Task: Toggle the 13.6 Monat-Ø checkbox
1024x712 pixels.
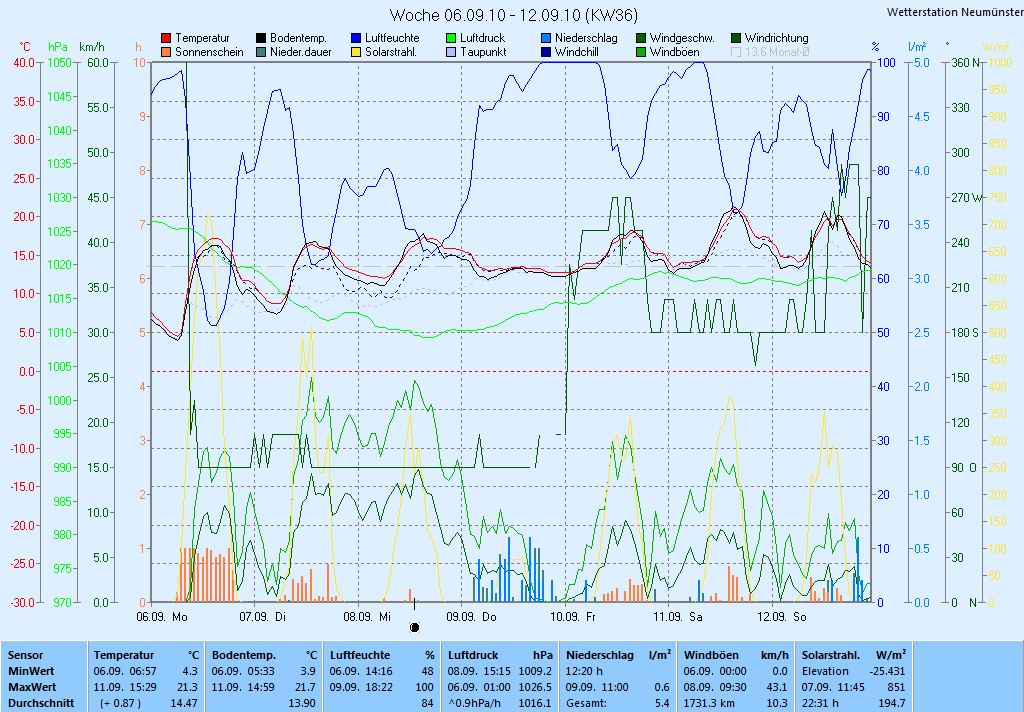Action: [x=736, y=52]
